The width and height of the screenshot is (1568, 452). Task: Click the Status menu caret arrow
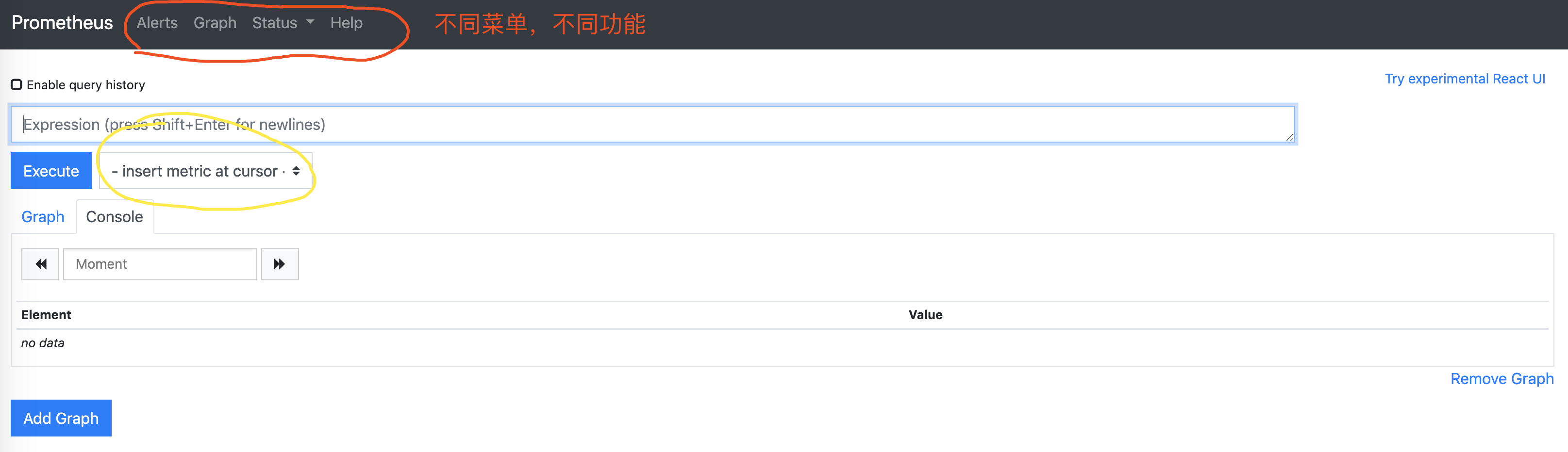click(x=310, y=22)
